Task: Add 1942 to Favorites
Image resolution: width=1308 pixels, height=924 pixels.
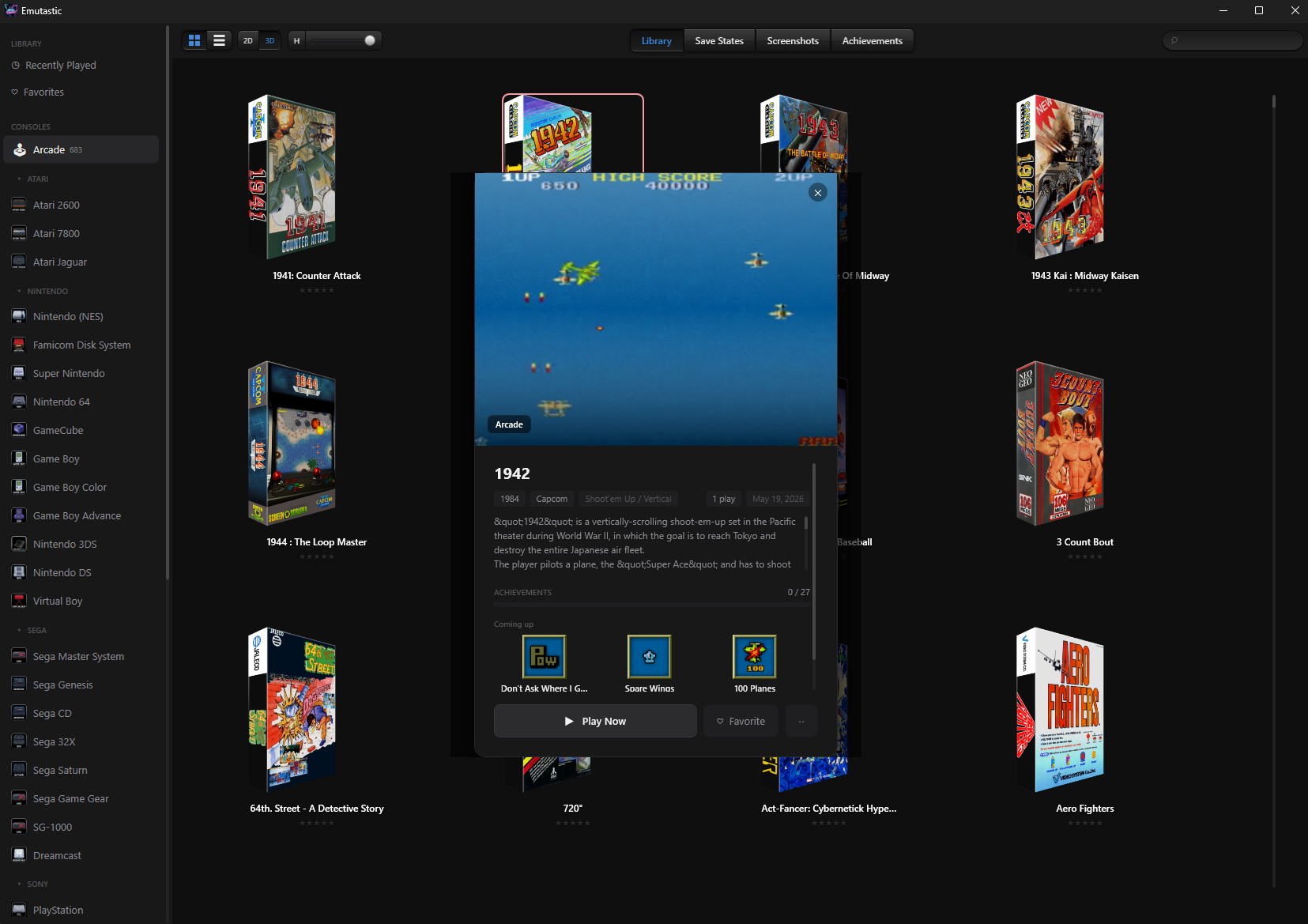Action: click(x=741, y=721)
